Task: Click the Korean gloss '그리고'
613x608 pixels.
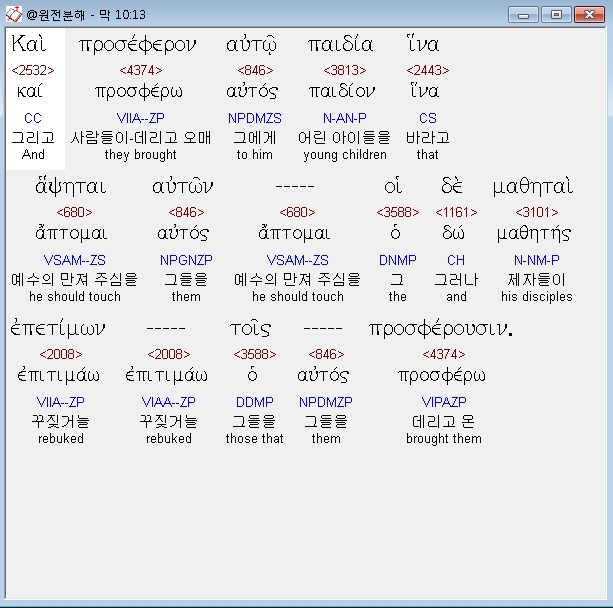Action: click(x=33, y=138)
